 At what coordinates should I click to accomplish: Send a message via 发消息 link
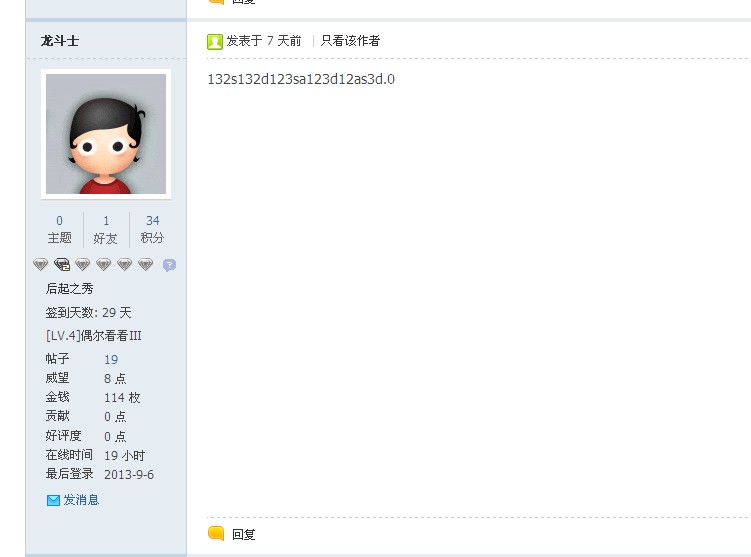(x=81, y=500)
